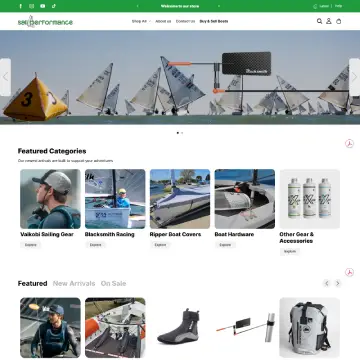The image size is (360, 360).
Task: Click the Featured Categories heading
Action: click(52, 151)
